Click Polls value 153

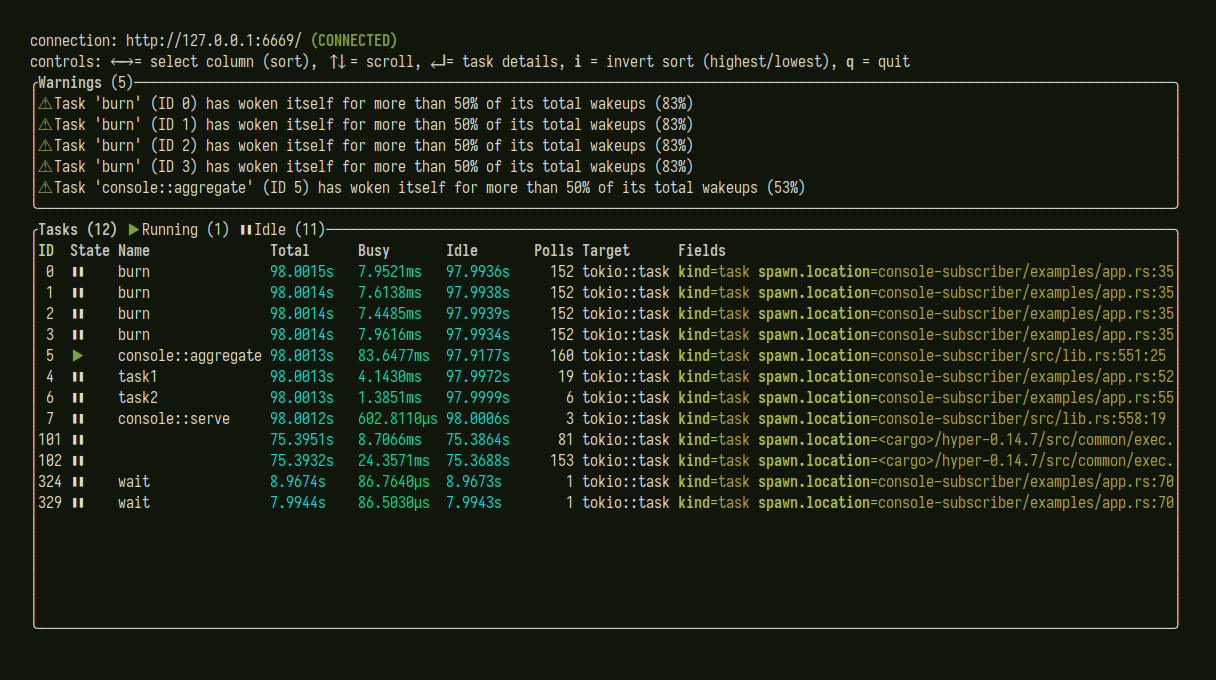click(562, 461)
